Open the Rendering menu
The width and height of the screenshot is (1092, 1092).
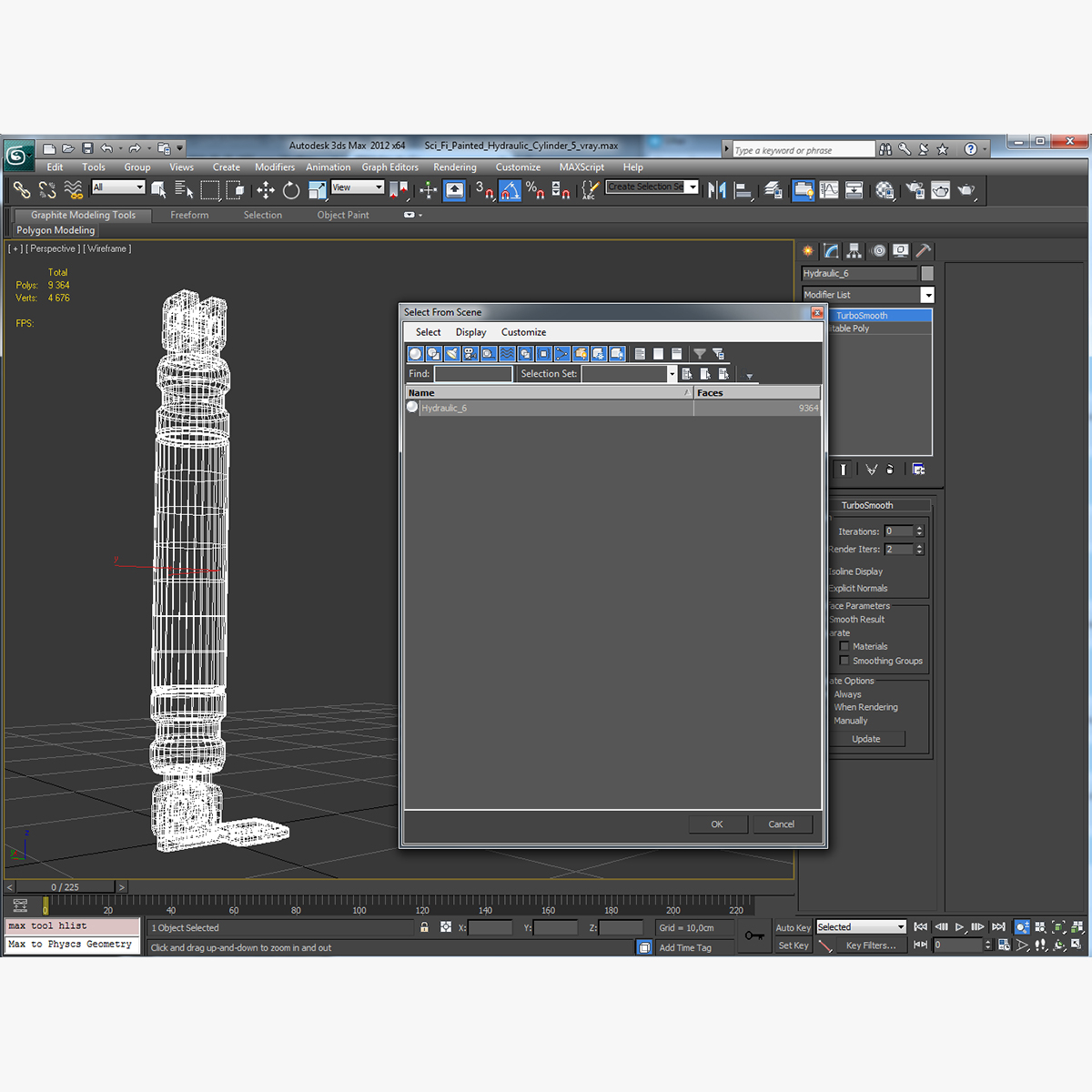(x=455, y=167)
